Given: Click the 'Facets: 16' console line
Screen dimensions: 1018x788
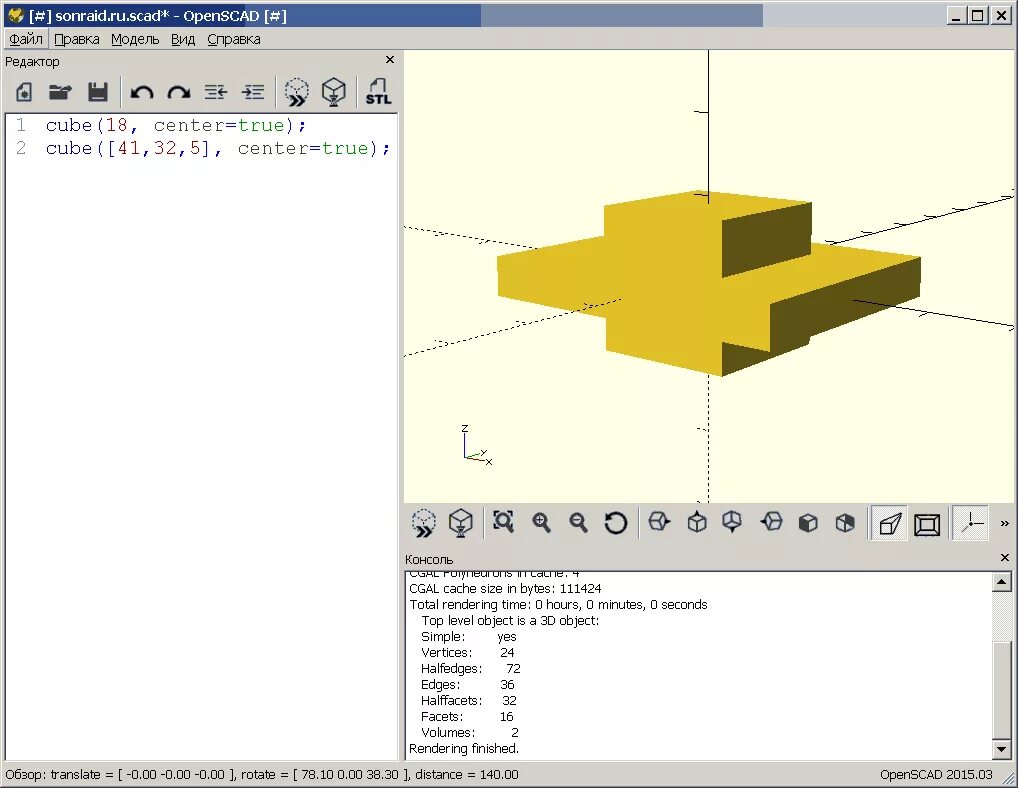Looking at the screenshot, I should tap(467, 717).
